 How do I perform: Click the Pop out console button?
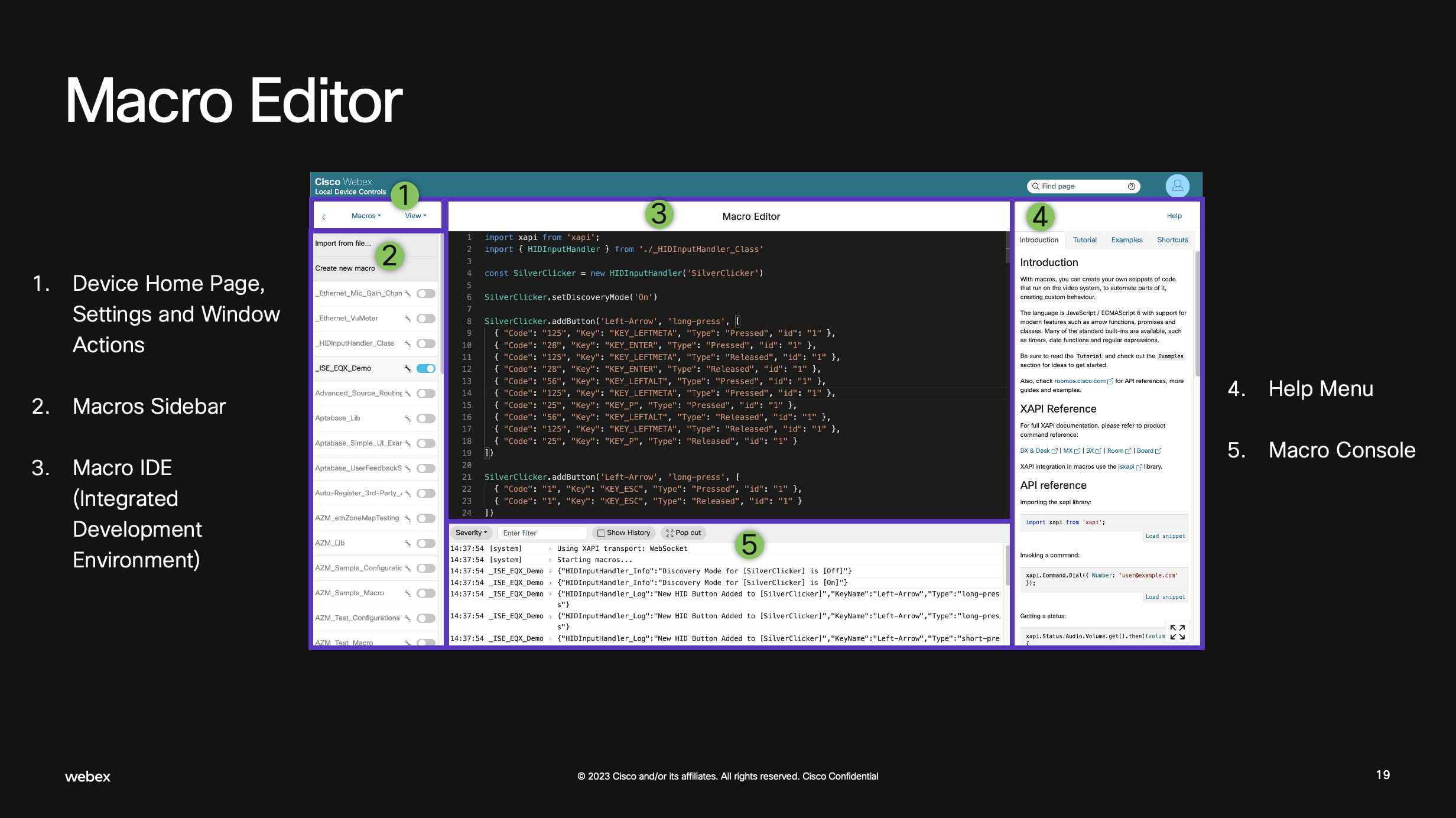(x=684, y=533)
